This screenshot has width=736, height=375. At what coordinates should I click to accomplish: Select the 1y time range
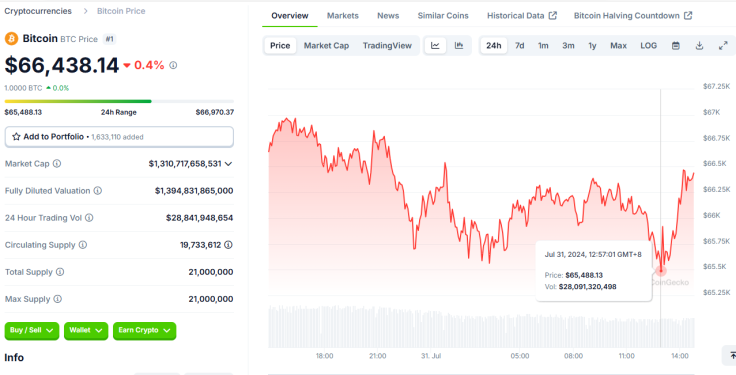coord(592,46)
